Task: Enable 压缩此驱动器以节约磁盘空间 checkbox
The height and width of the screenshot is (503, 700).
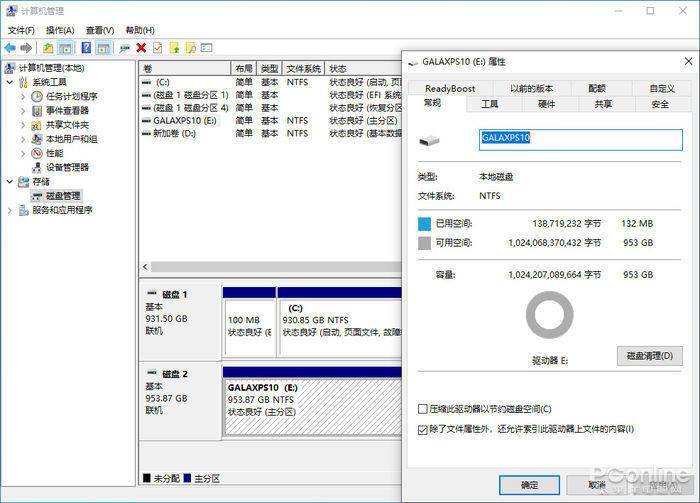Action: pos(422,408)
